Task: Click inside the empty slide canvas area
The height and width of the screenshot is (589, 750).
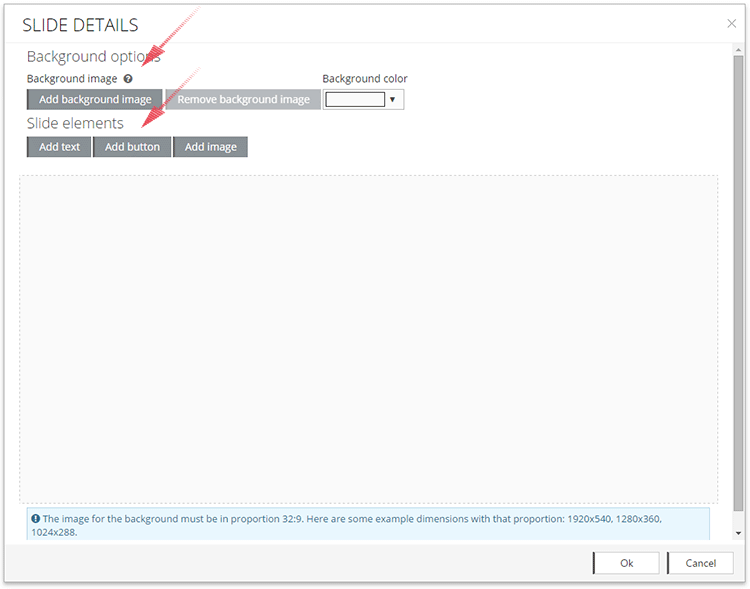Action: coord(368,340)
